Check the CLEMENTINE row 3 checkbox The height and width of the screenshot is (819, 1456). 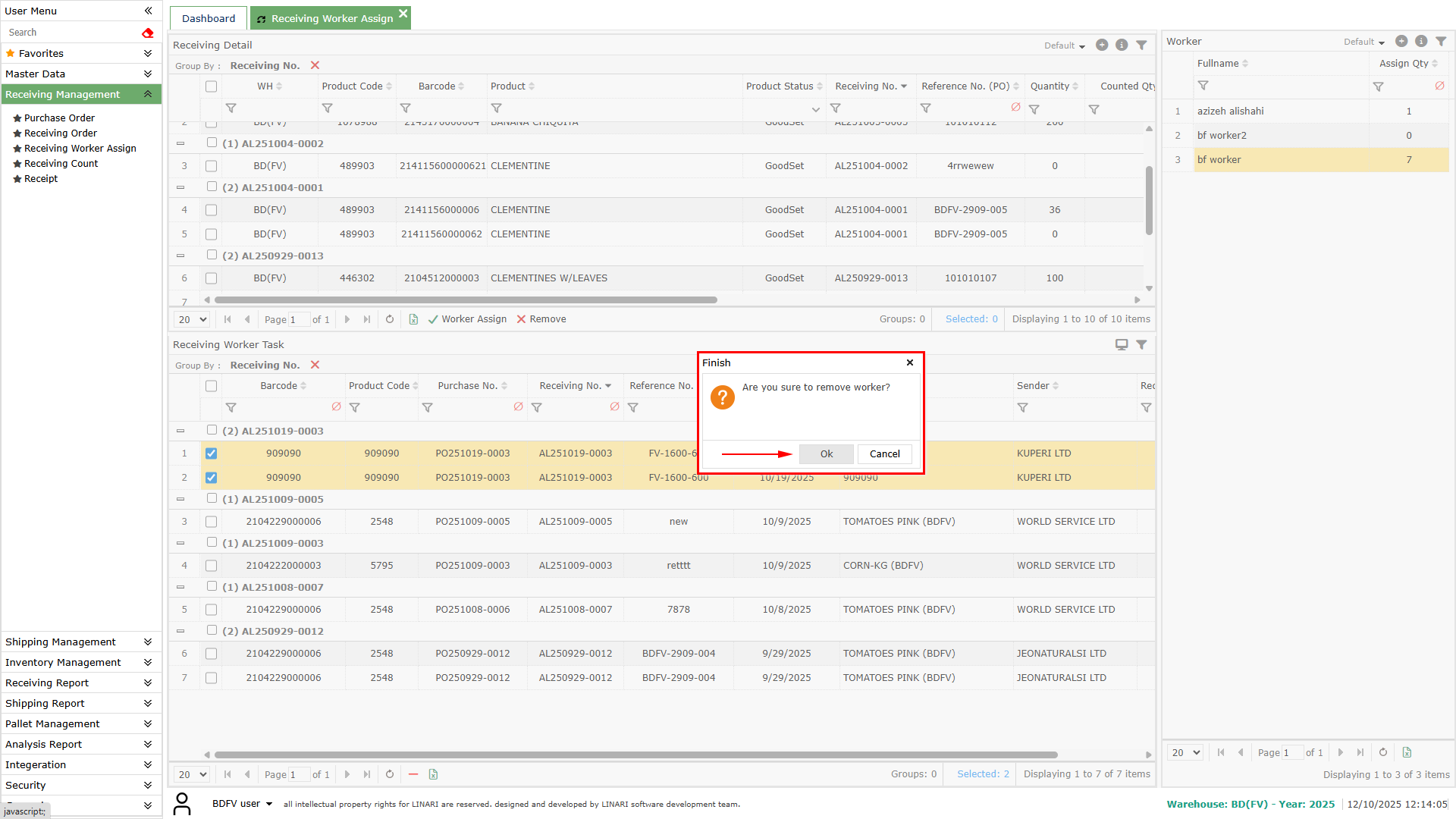pos(211,166)
